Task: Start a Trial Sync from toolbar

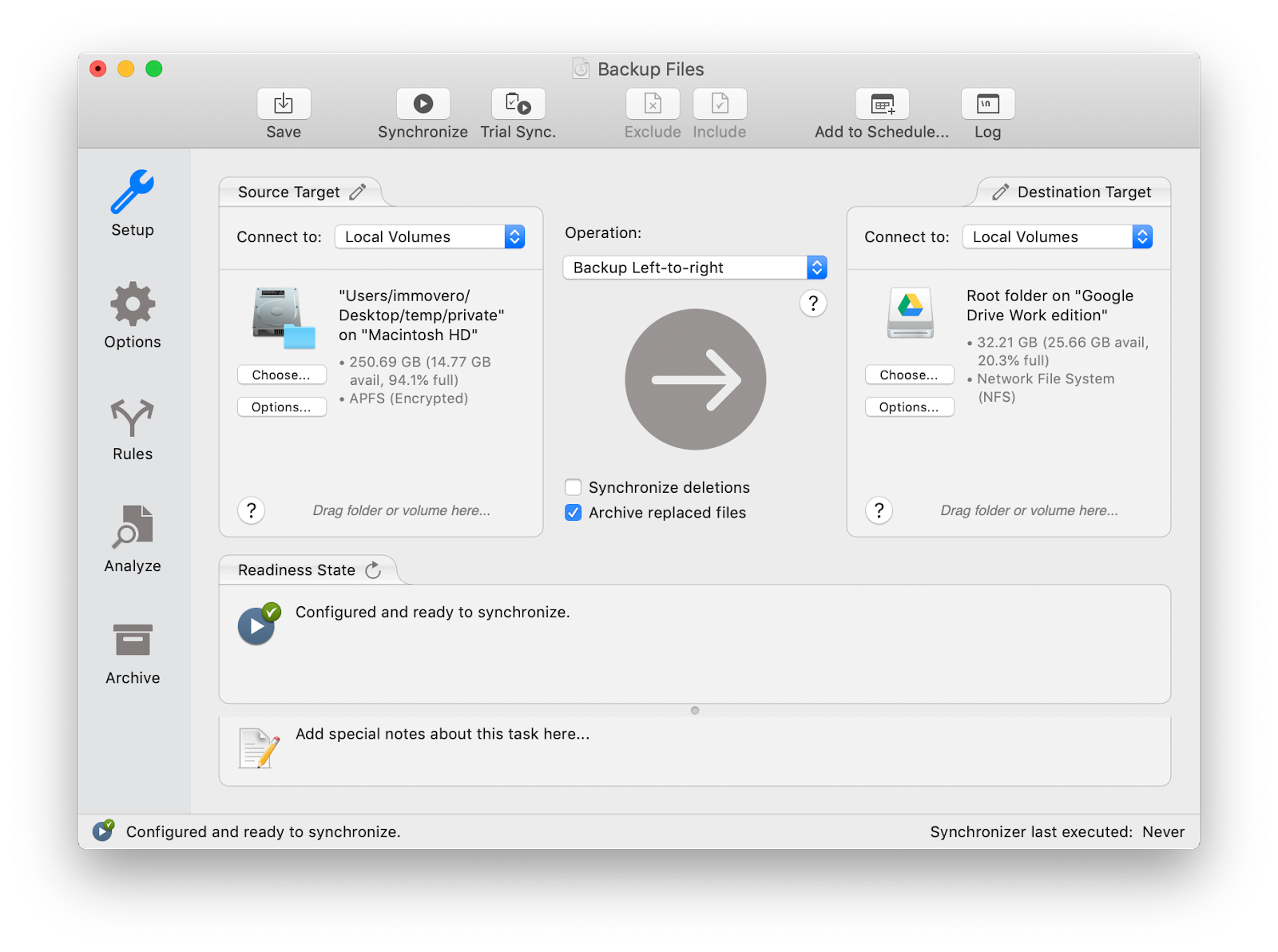Action: (x=518, y=104)
